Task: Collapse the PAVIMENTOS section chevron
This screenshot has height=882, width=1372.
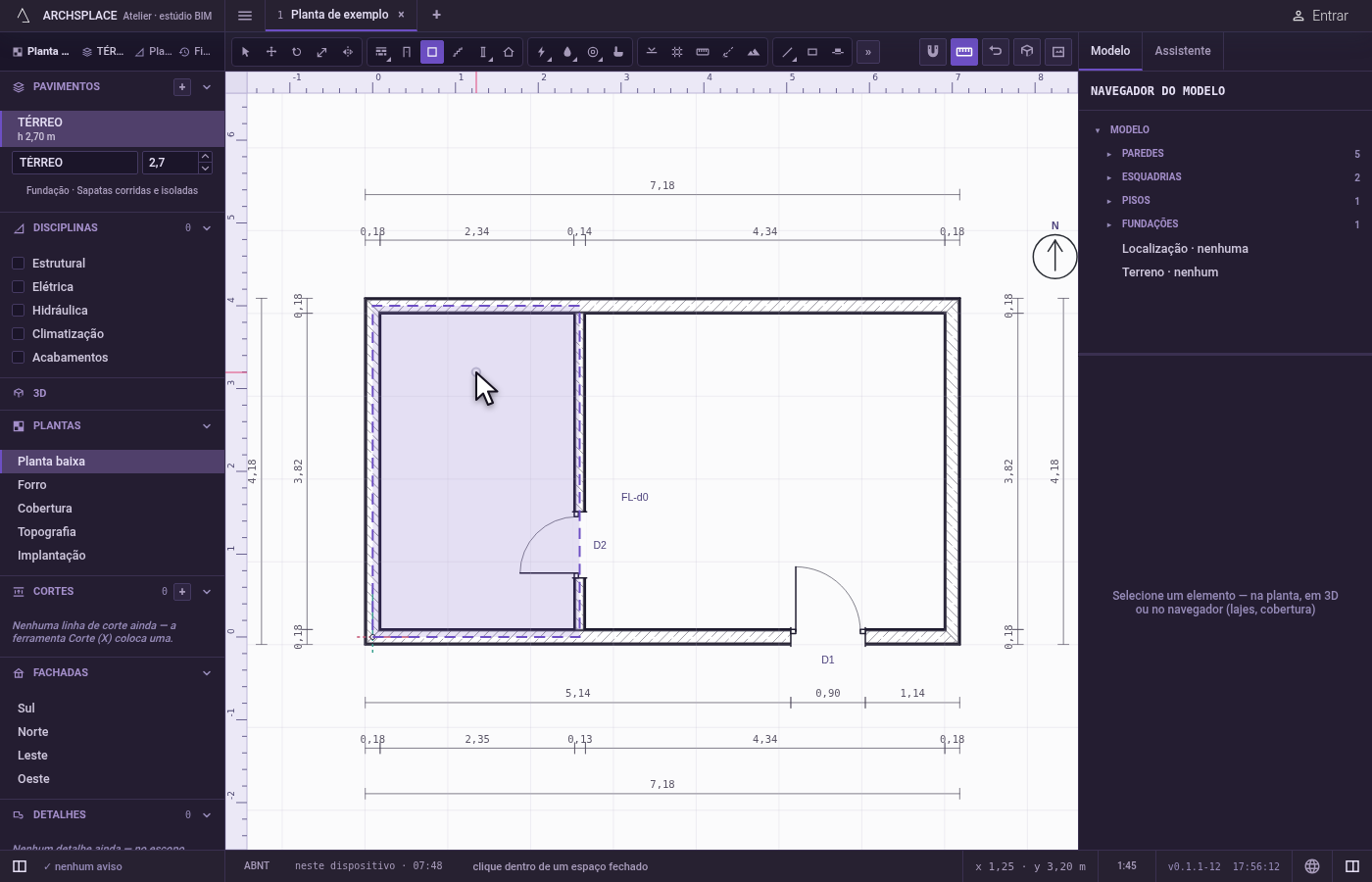Action: [x=207, y=87]
